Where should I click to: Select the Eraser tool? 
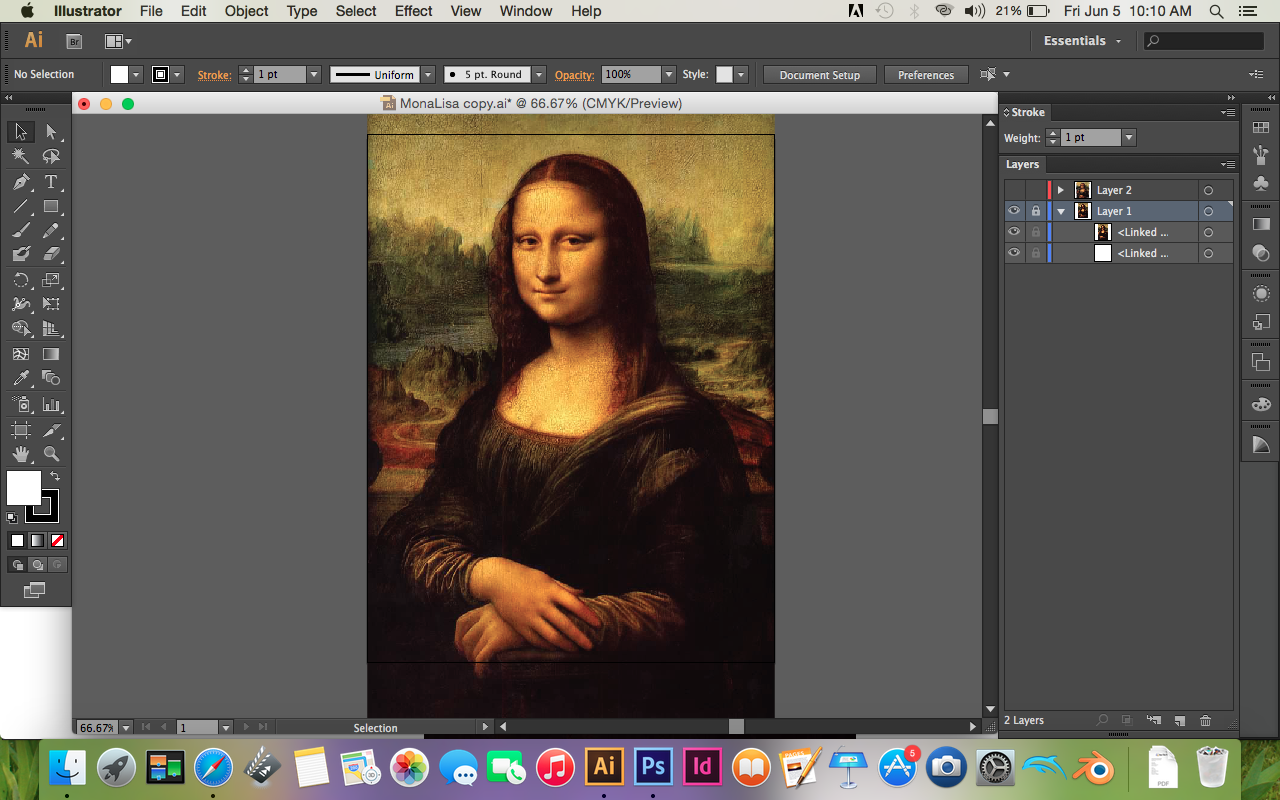pos(51,255)
